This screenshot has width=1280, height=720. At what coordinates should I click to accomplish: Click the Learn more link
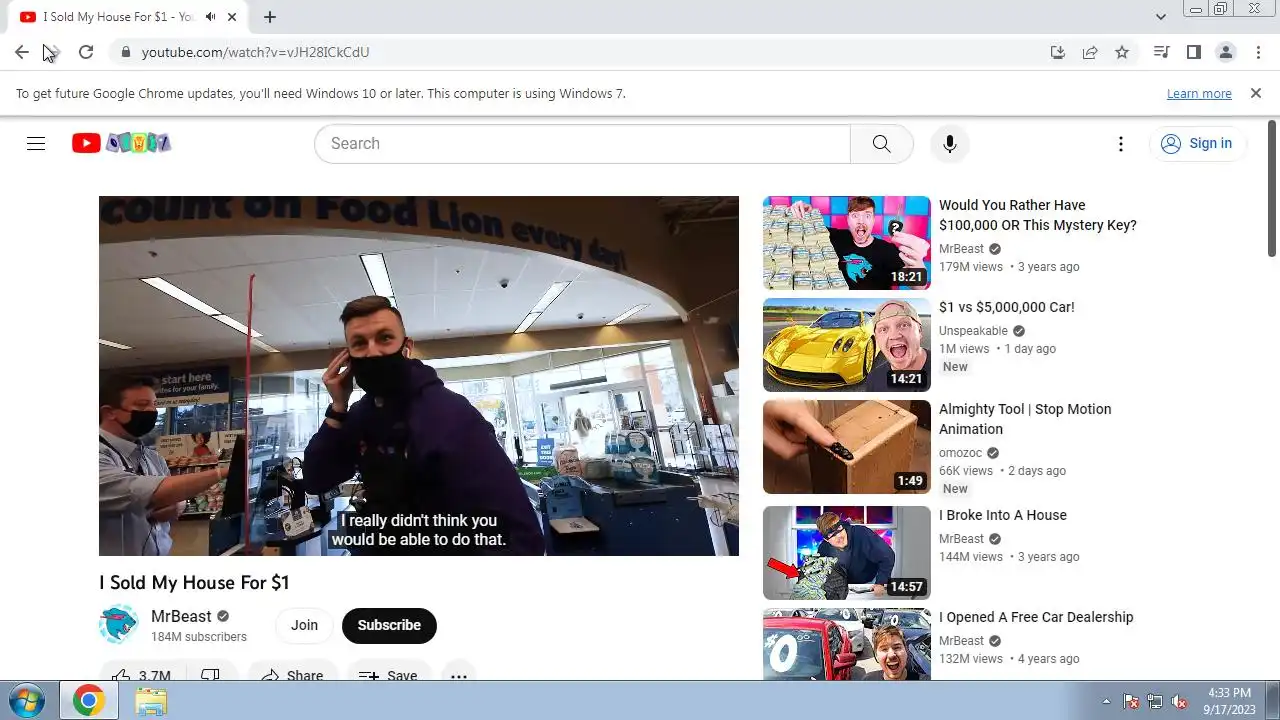(x=1199, y=93)
